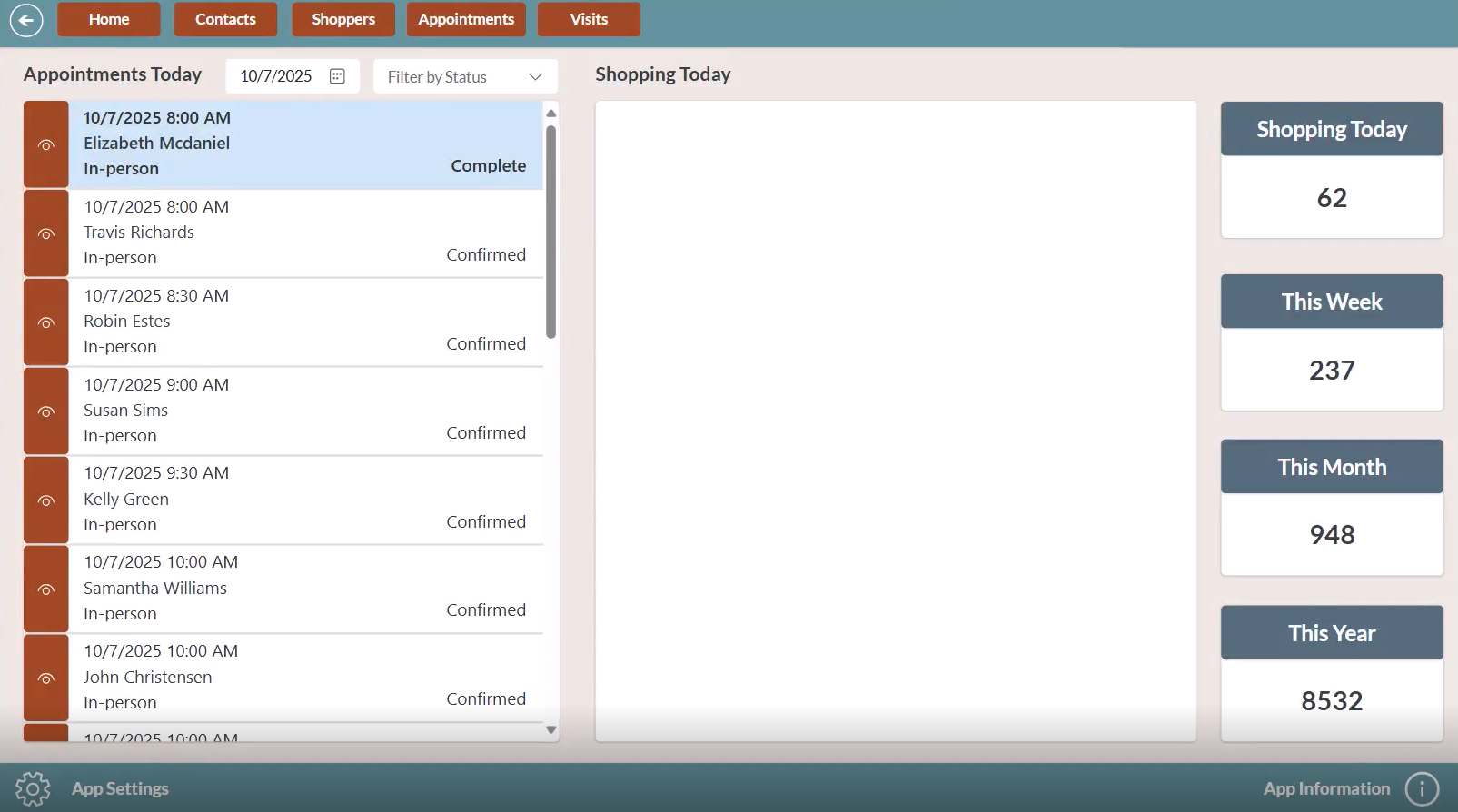Click the appointments list scrollbar thumb
The width and height of the screenshot is (1458, 812).
tap(550, 232)
